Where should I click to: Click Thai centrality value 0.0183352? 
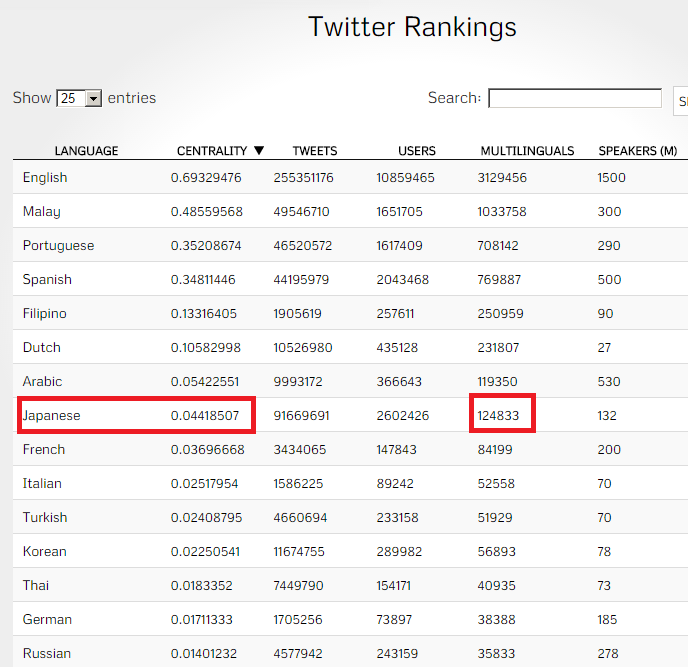point(201,586)
